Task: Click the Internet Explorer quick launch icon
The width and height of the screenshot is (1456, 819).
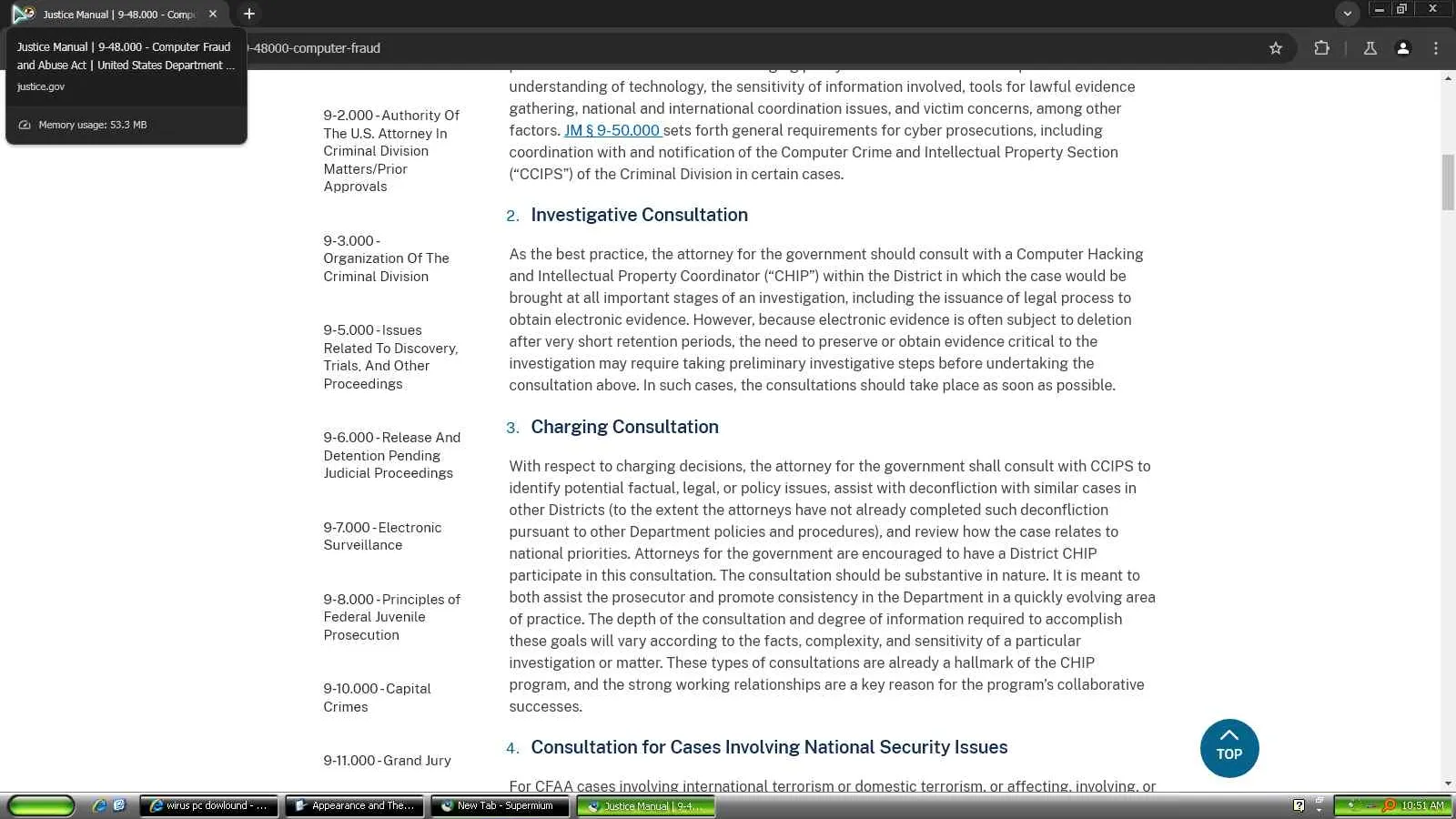Action: [x=99, y=805]
